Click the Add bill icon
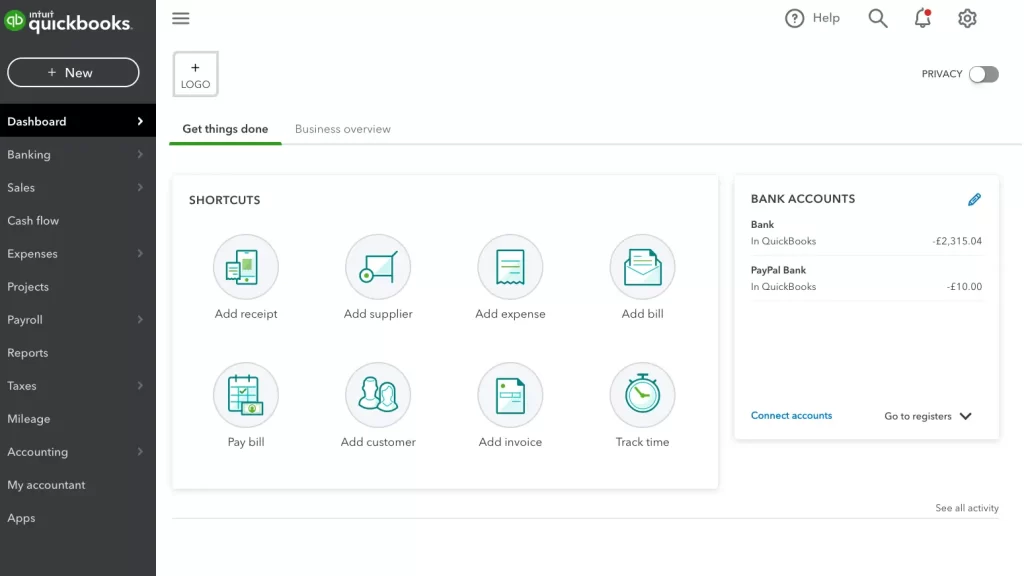This screenshot has width=1024, height=576. (642, 266)
